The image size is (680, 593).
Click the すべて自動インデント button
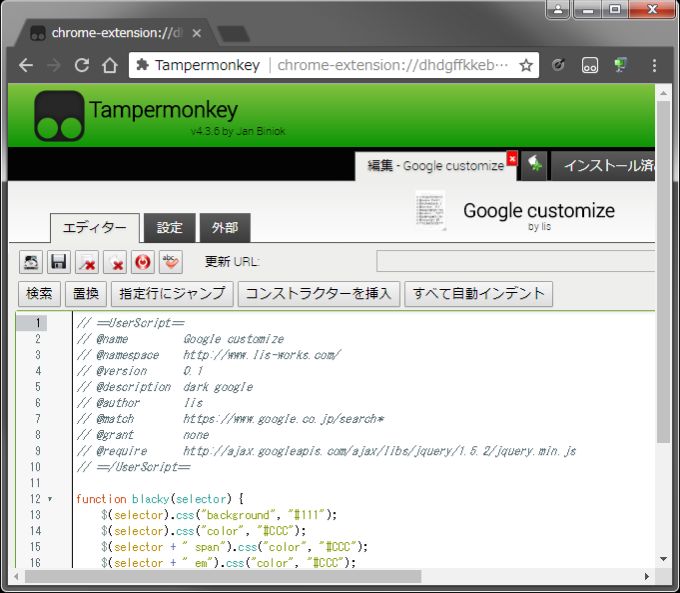(x=478, y=294)
